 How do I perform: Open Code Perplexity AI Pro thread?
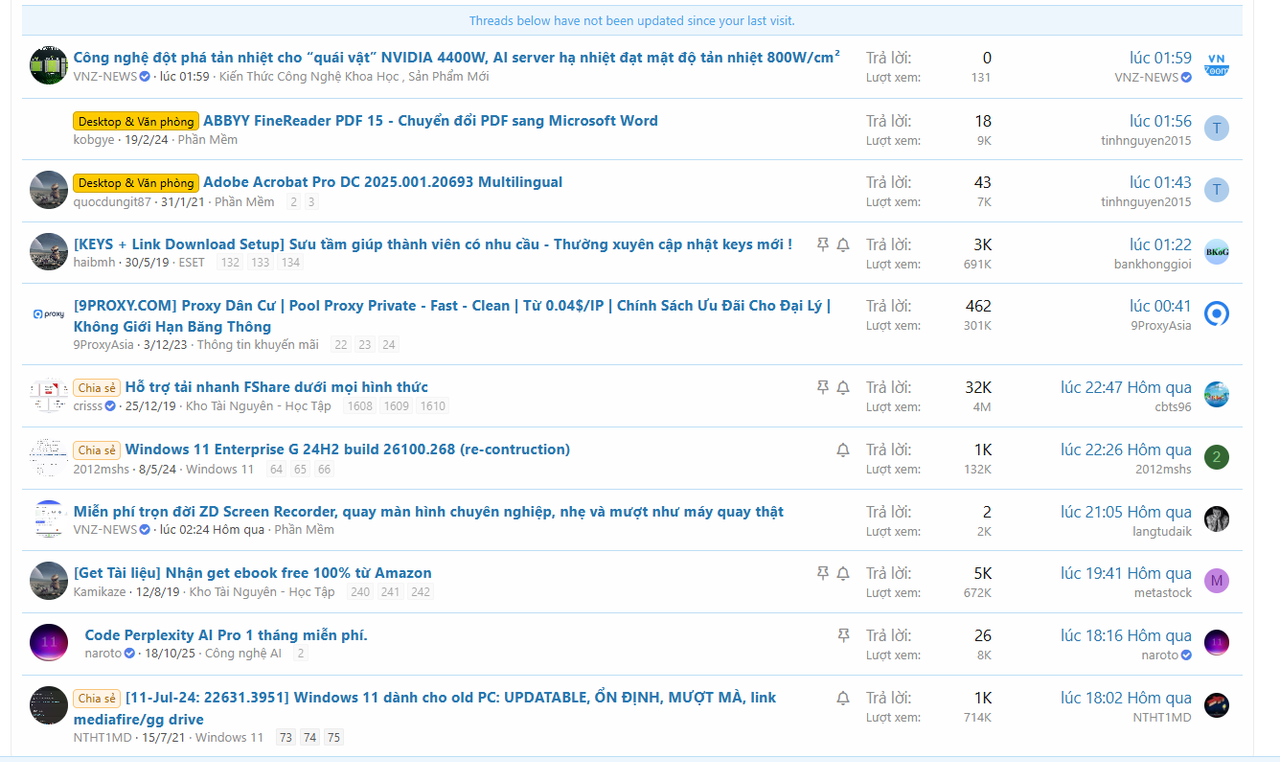[x=226, y=635]
